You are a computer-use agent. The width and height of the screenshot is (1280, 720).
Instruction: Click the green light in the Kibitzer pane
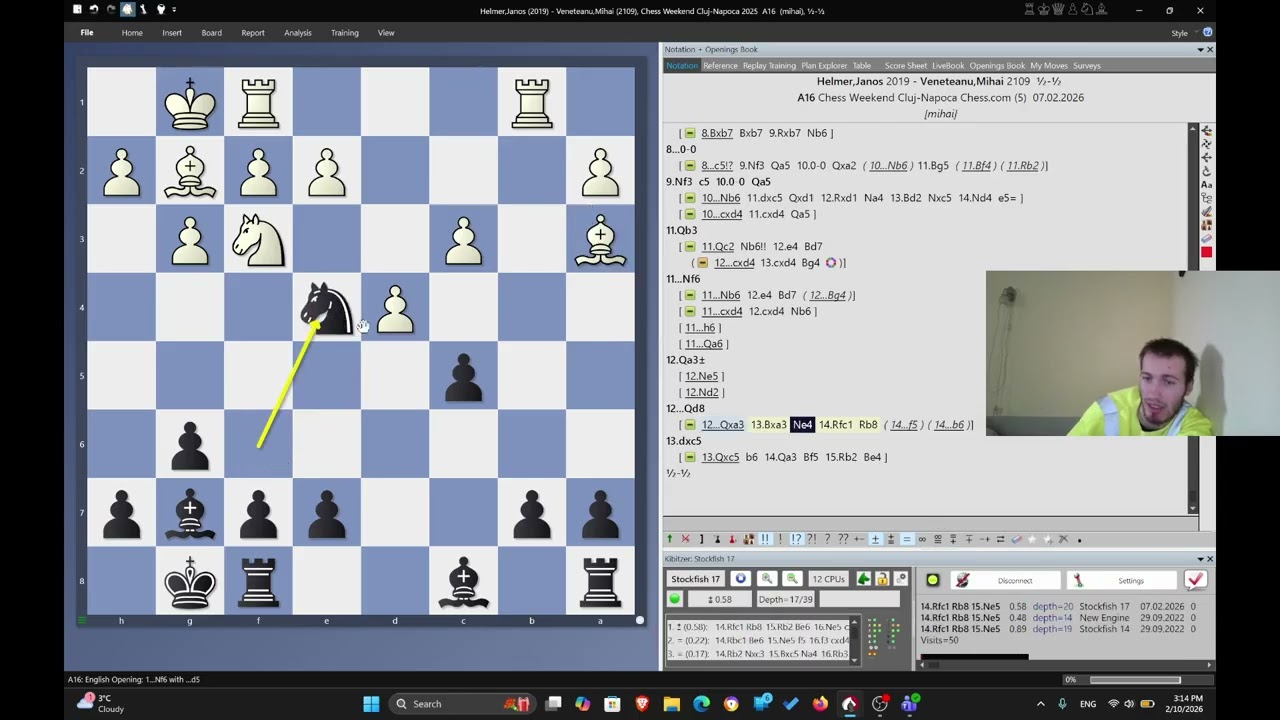point(676,598)
